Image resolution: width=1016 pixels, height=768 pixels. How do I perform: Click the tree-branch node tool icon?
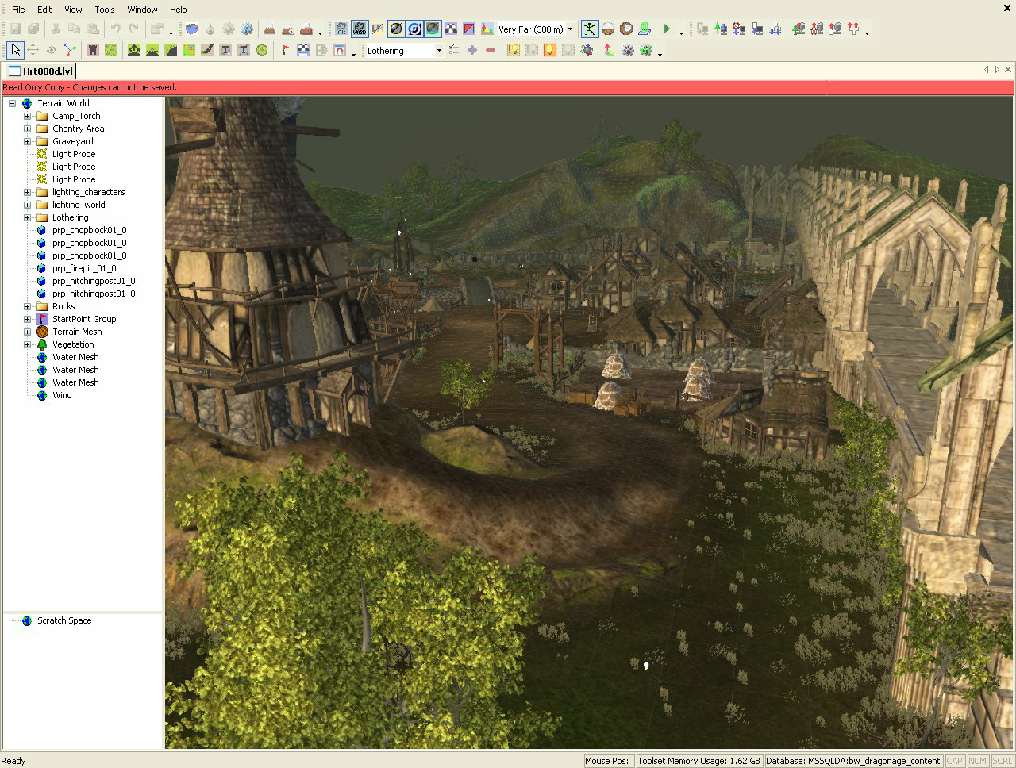point(69,50)
